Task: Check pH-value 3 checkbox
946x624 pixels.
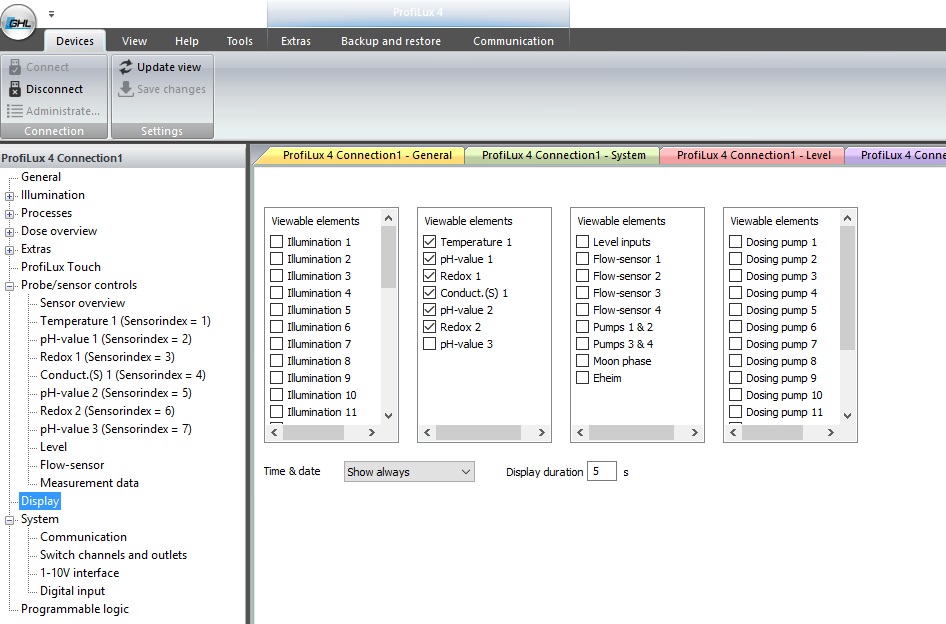Action: (x=430, y=343)
